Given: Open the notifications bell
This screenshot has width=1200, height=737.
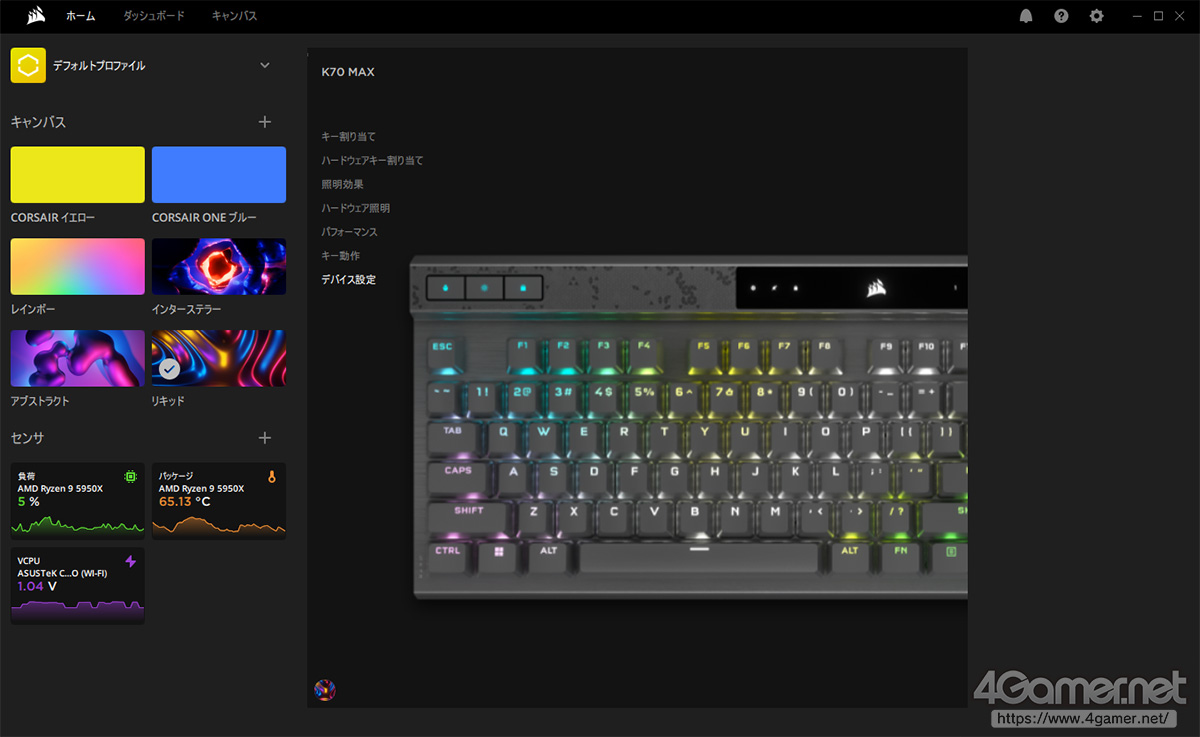Looking at the screenshot, I should tap(1025, 16).
